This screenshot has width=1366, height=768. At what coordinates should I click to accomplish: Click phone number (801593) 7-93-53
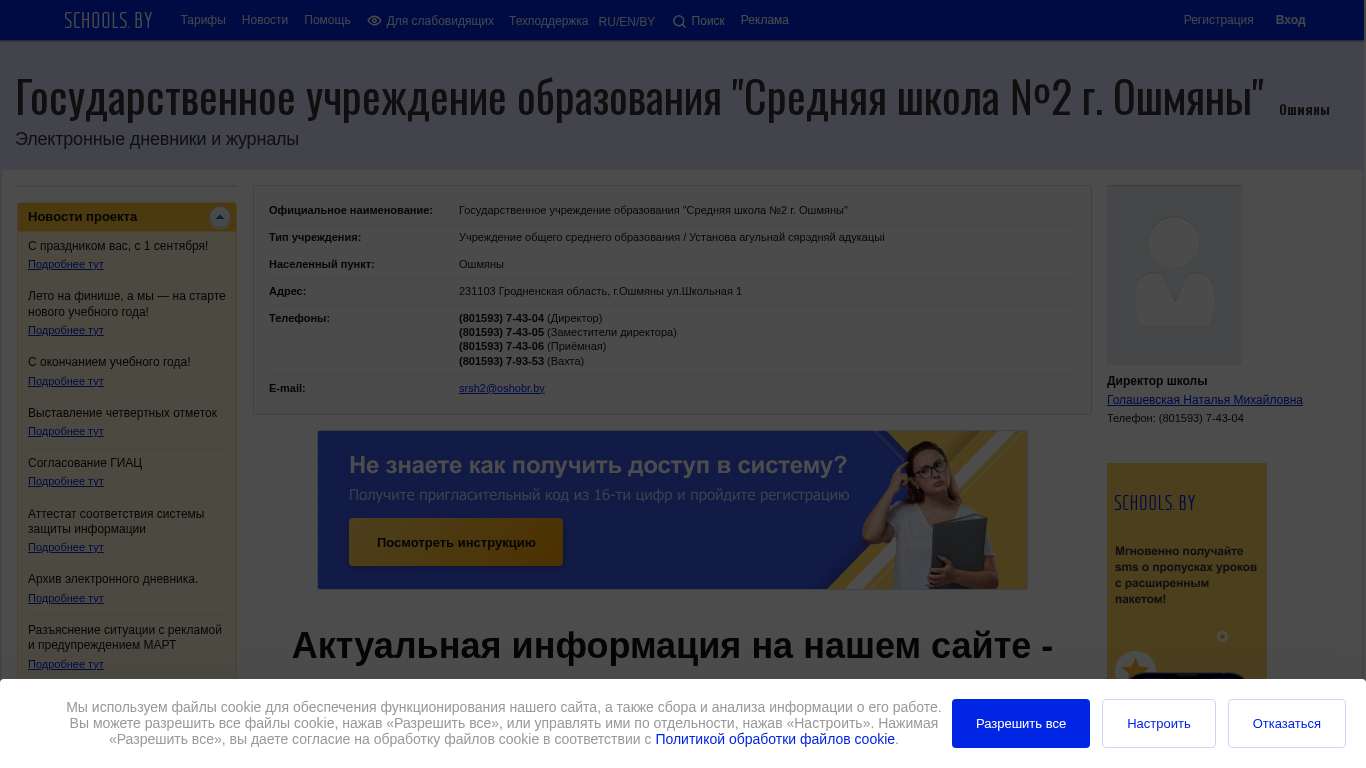(x=501, y=361)
